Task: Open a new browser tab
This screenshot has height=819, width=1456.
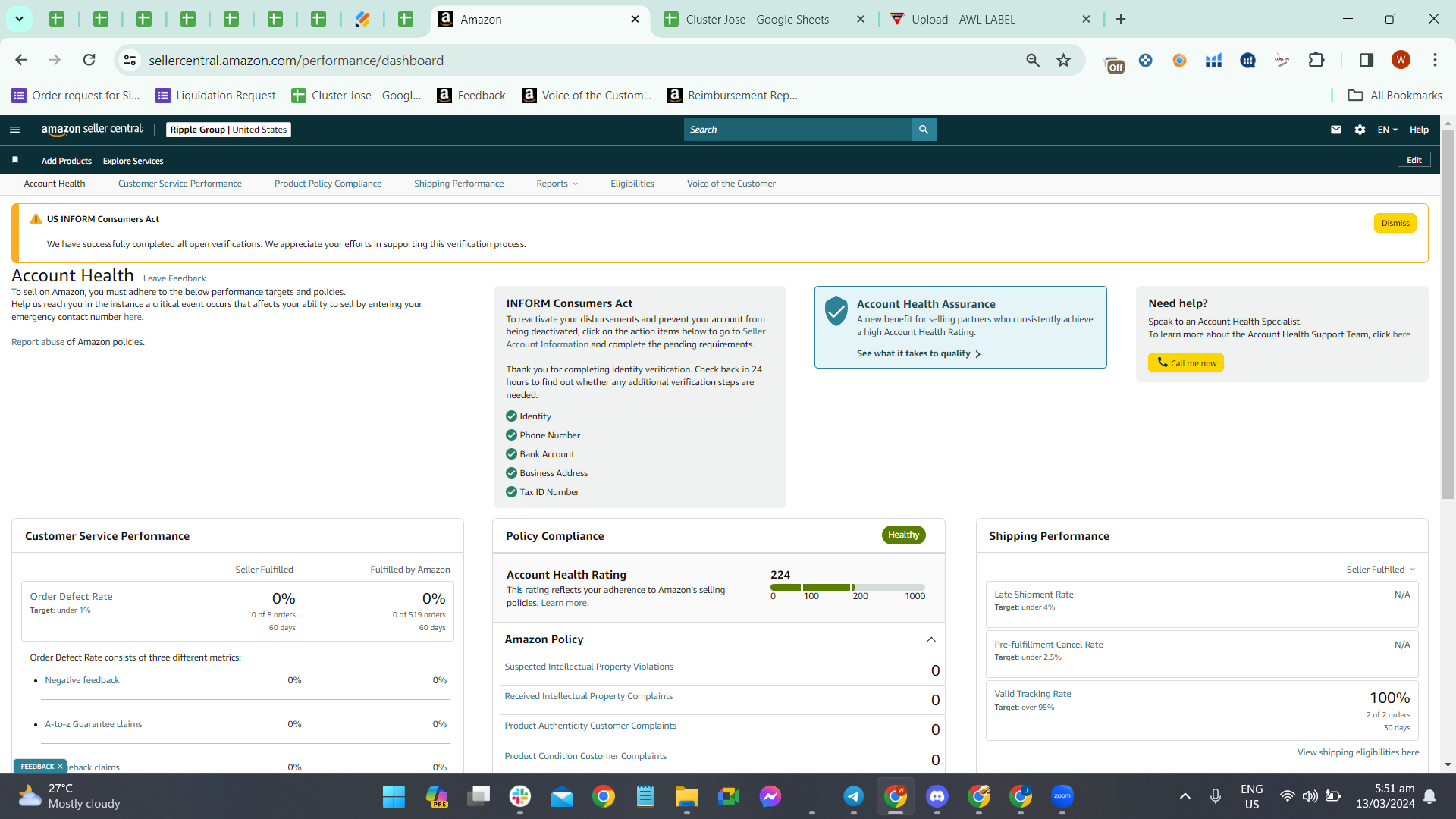Action: pyautogui.click(x=1121, y=19)
